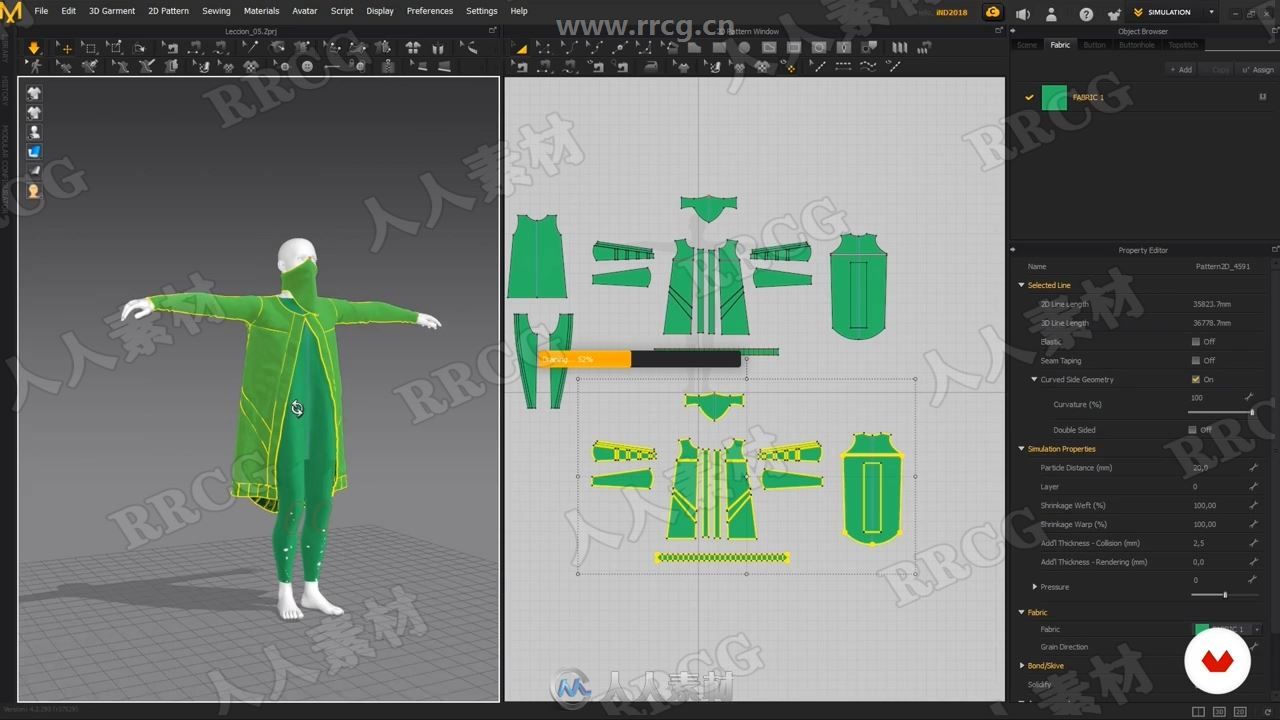The width and height of the screenshot is (1280, 720).
Task: Choose the Internal Circle tool
Action: [x=818, y=48]
